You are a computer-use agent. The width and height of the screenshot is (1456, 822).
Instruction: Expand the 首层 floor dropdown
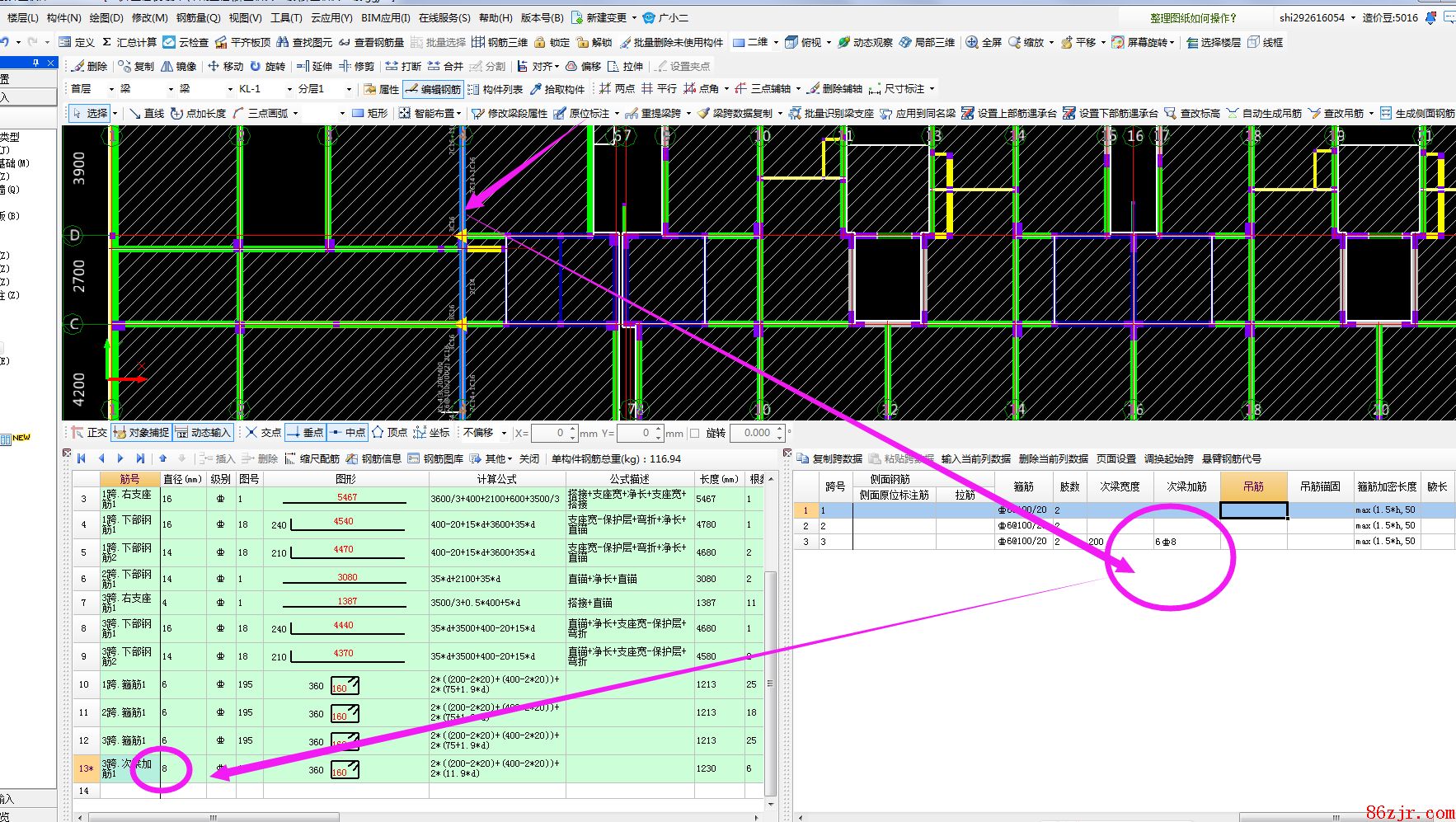(x=110, y=89)
